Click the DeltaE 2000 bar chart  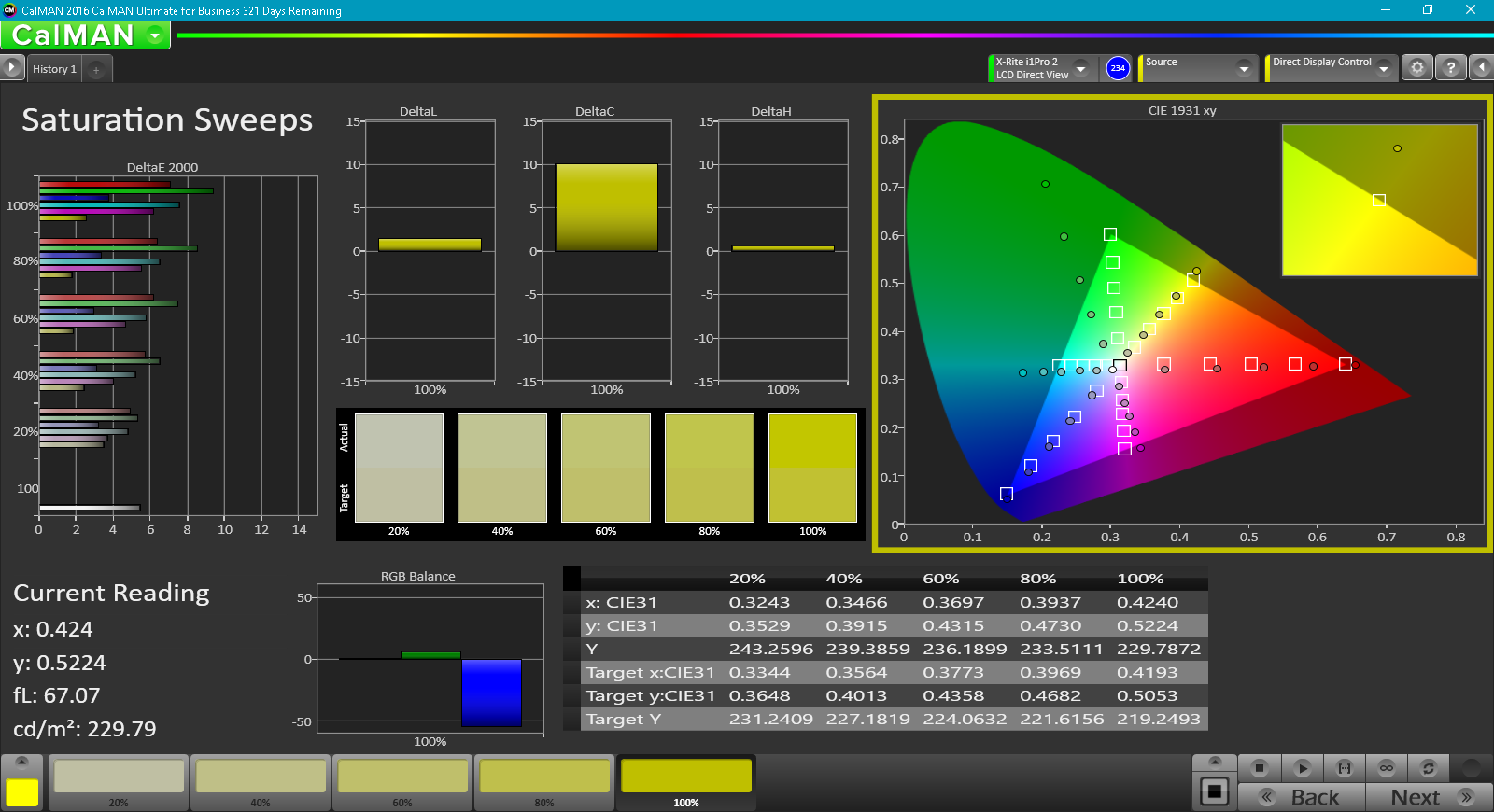point(177,345)
